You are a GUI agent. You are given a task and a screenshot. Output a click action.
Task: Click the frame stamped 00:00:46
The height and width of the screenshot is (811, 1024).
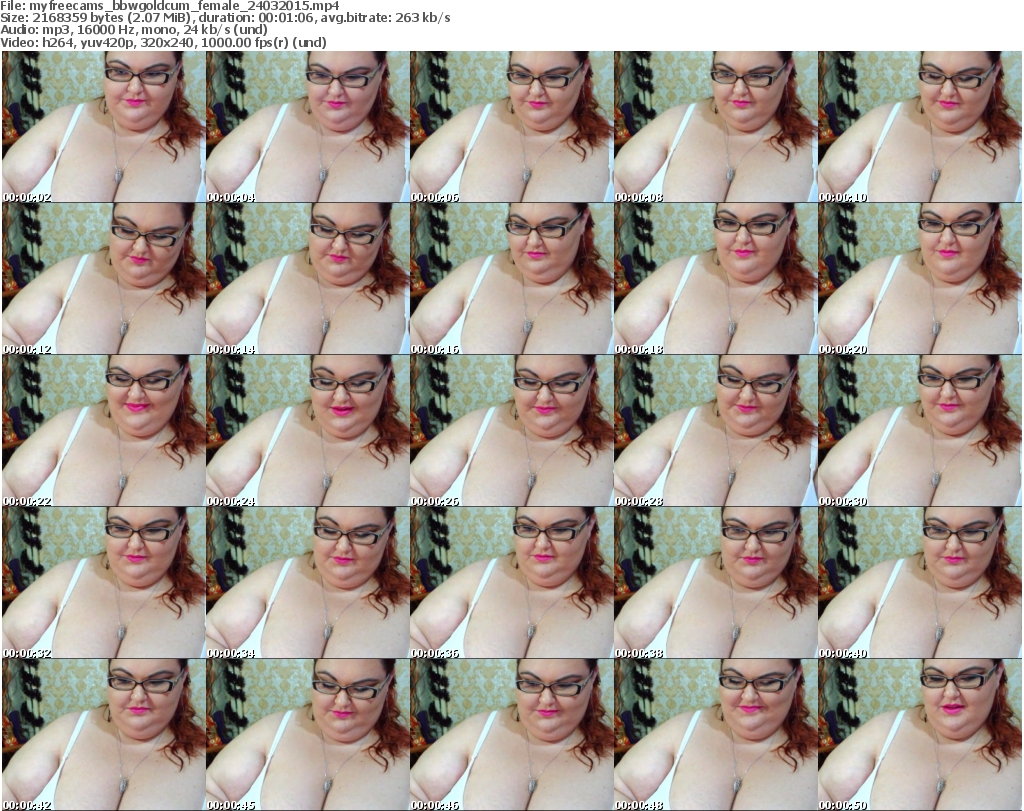(x=511, y=735)
